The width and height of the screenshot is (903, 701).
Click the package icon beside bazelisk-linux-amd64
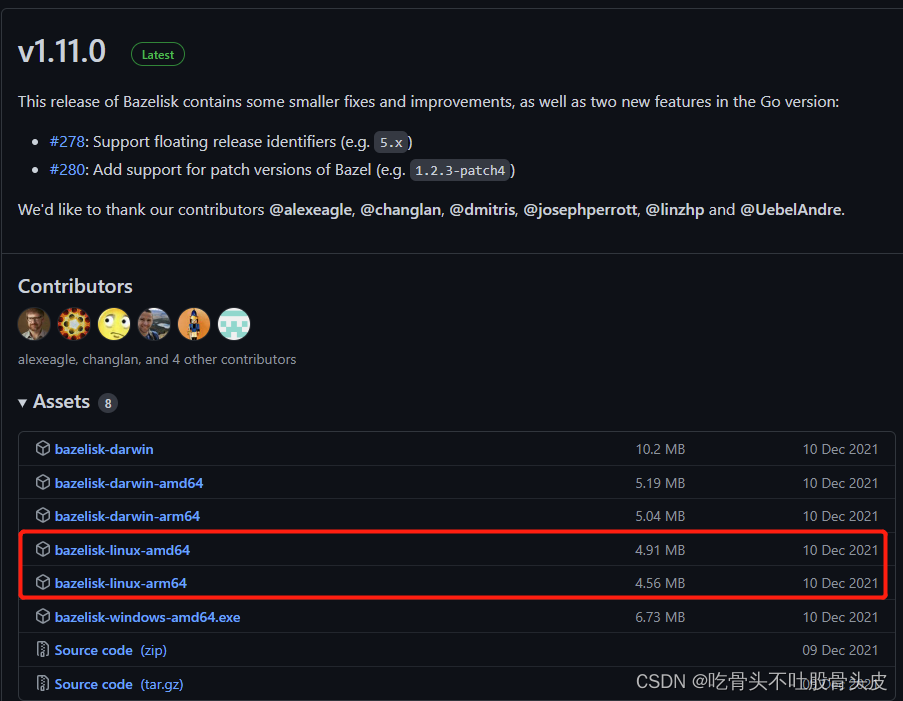tap(43, 549)
